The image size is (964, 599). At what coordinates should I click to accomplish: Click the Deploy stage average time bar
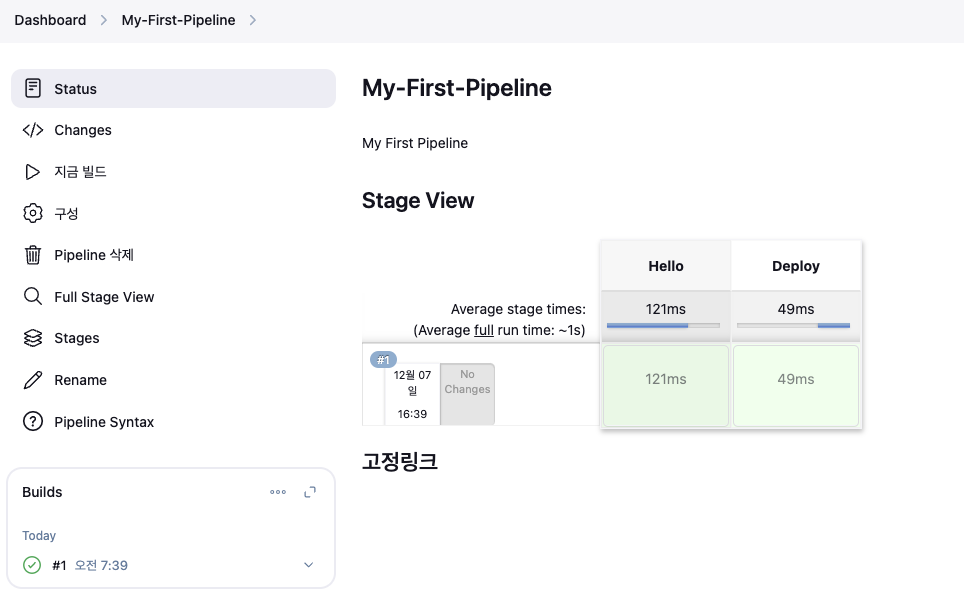[795, 325]
